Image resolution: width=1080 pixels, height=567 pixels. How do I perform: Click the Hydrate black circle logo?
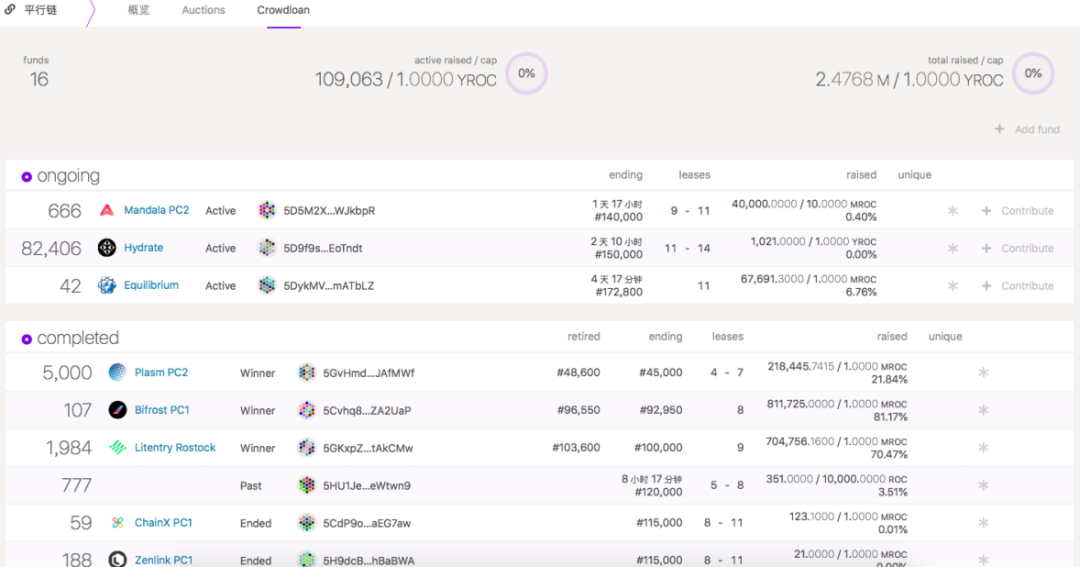click(x=107, y=247)
